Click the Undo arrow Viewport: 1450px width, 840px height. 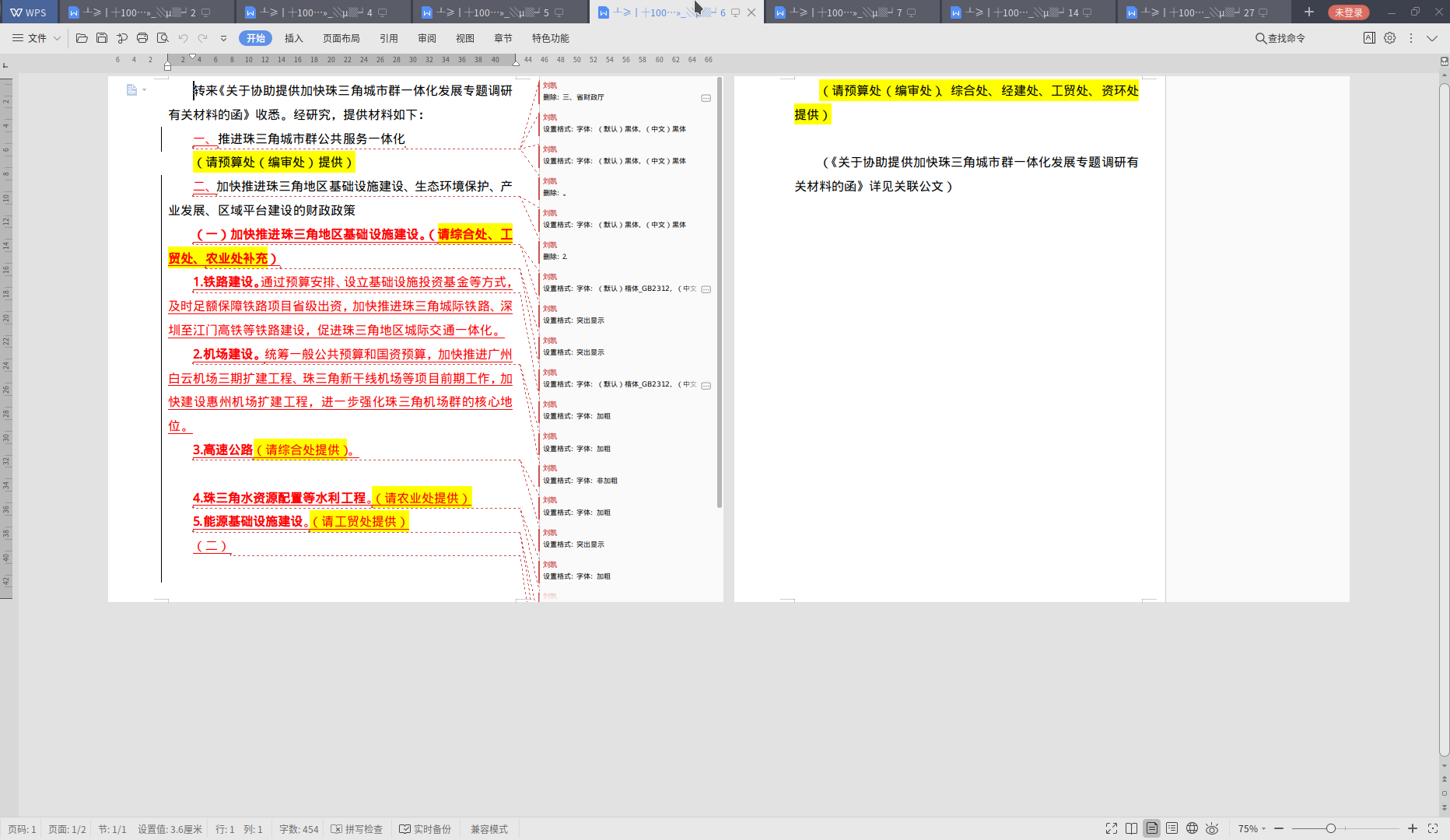click(183, 37)
